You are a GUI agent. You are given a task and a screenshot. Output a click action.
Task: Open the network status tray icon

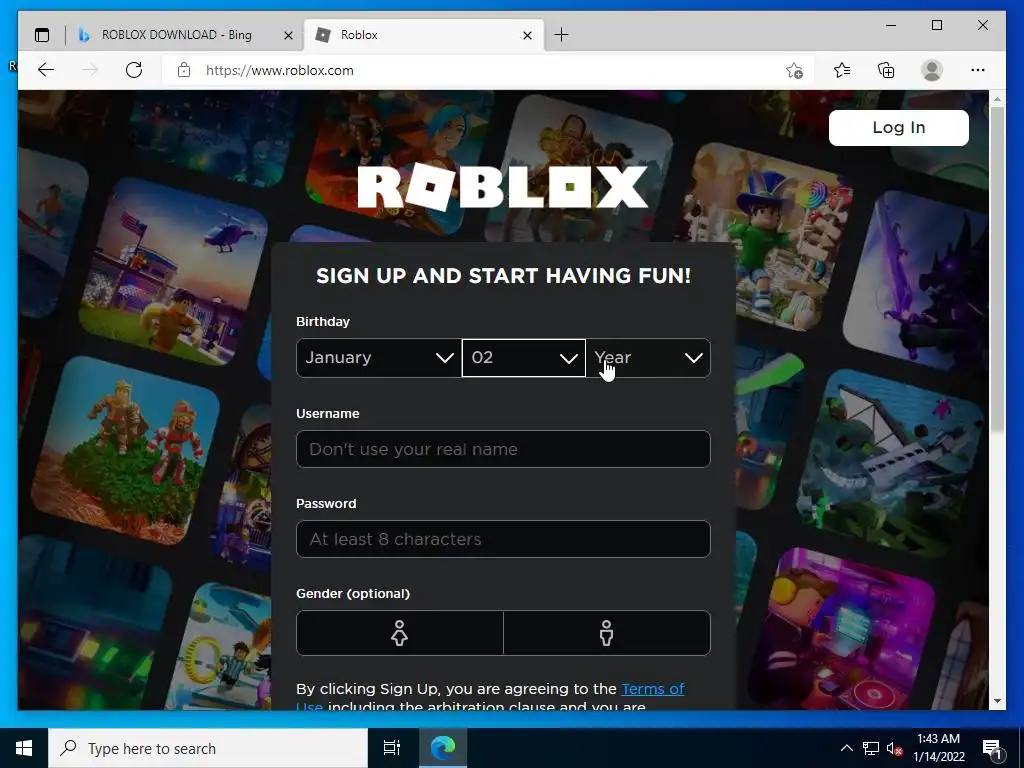[871, 748]
